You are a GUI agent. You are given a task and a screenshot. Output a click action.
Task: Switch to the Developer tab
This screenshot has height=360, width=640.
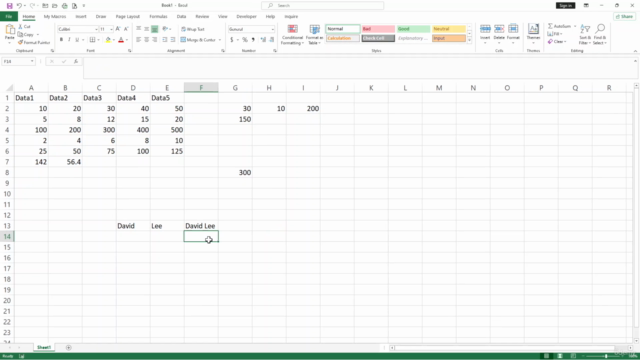click(x=247, y=17)
